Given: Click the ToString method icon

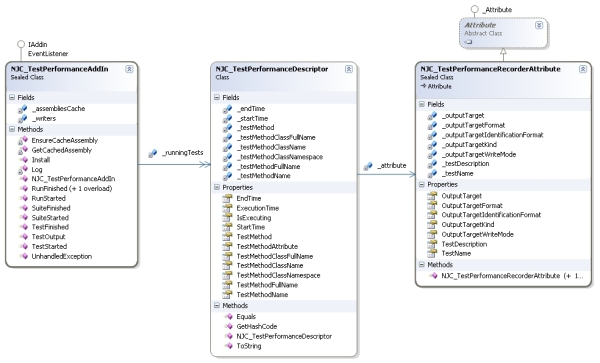Looking at the screenshot, I should [228, 345].
